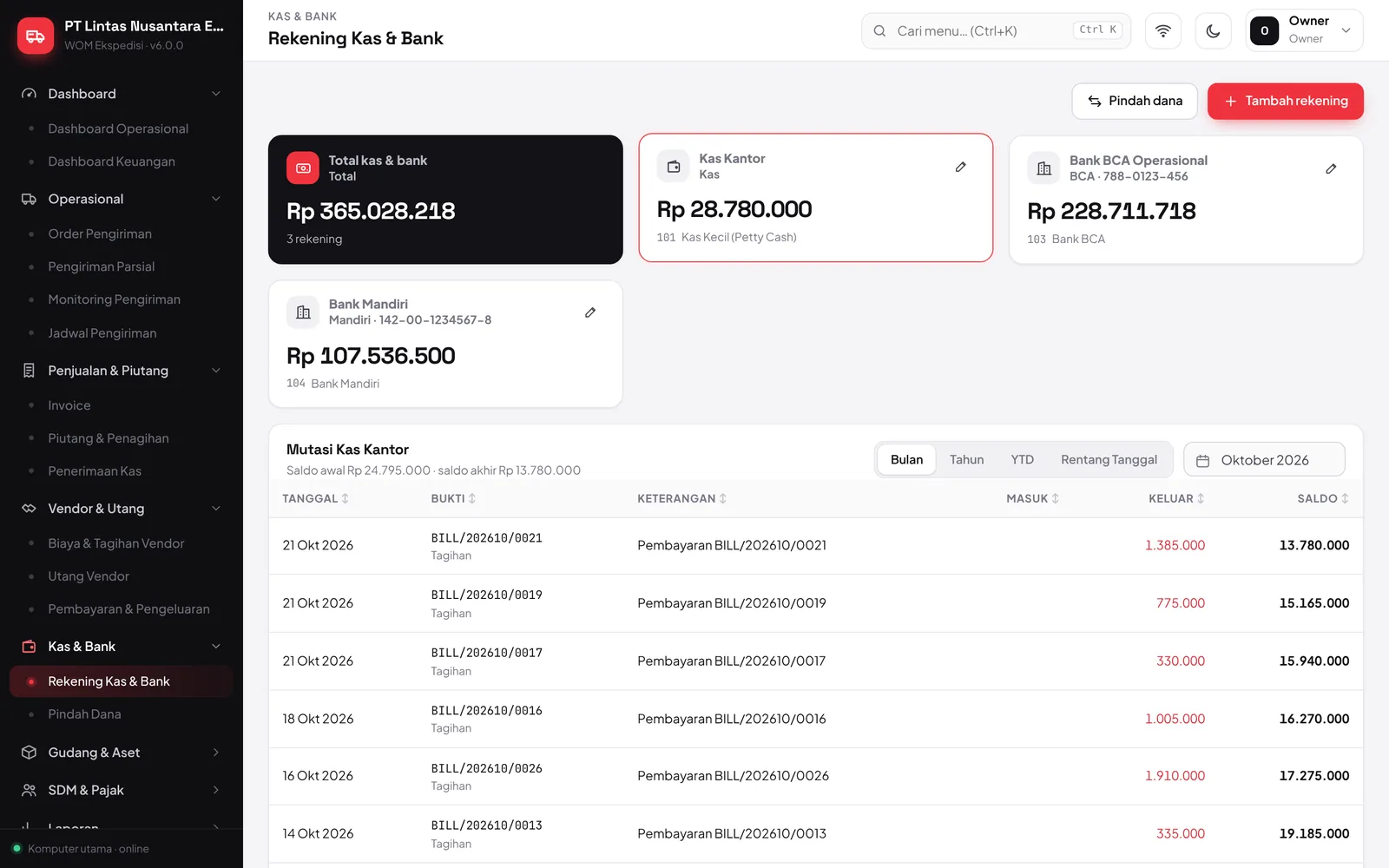The height and width of the screenshot is (868, 1389).
Task: Click Bank Mandiri building icon
Action: tap(303, 312)
